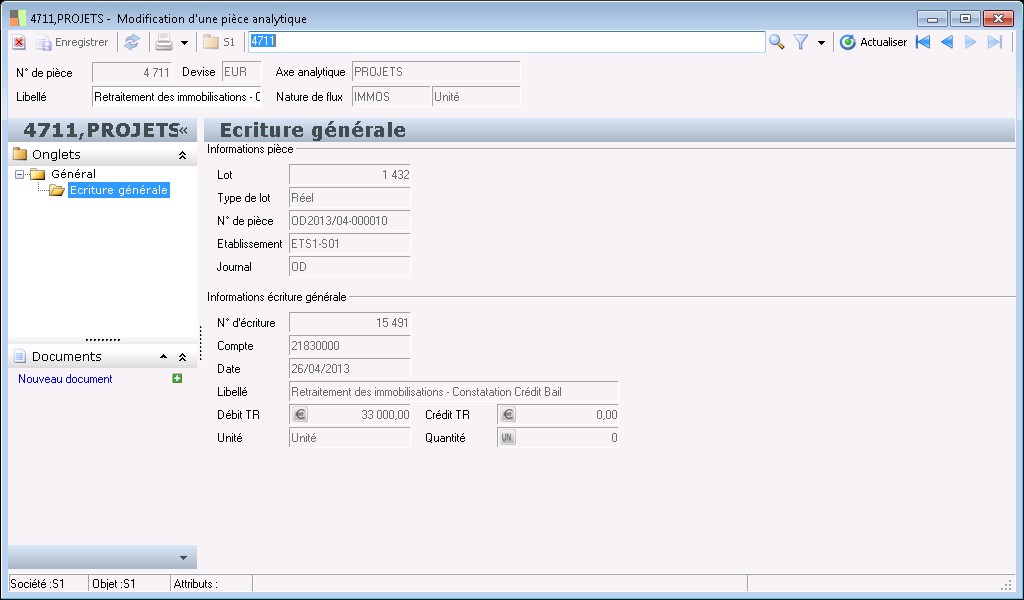Select Ecriture générale tree item
The image size is (1024, 600).
(x=119, y=190)
